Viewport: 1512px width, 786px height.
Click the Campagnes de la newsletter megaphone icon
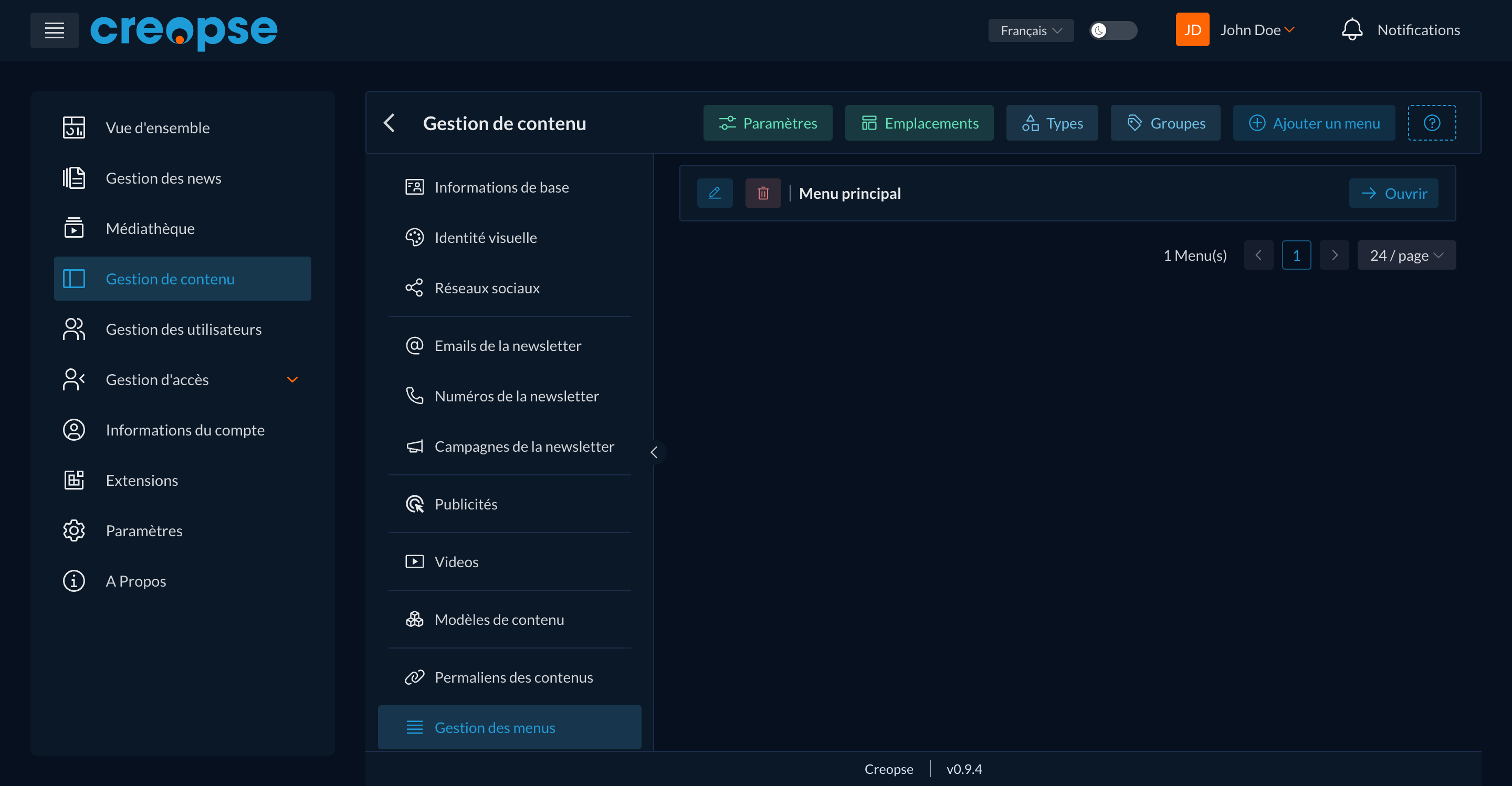coord(414,446)
